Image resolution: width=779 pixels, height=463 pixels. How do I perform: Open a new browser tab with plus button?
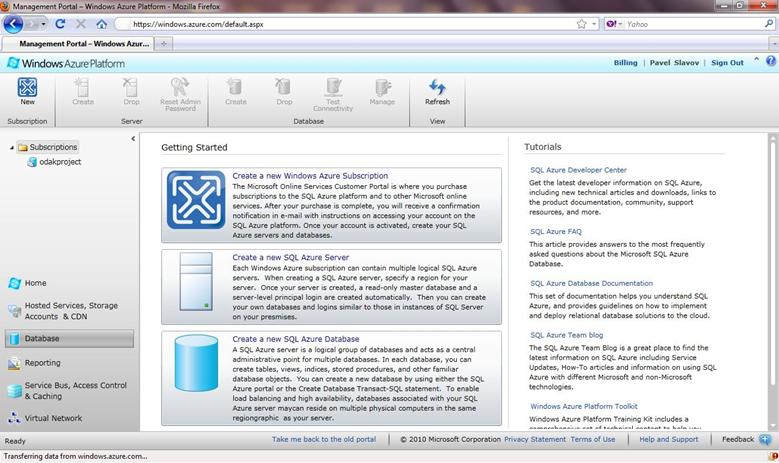click(163, 44)
